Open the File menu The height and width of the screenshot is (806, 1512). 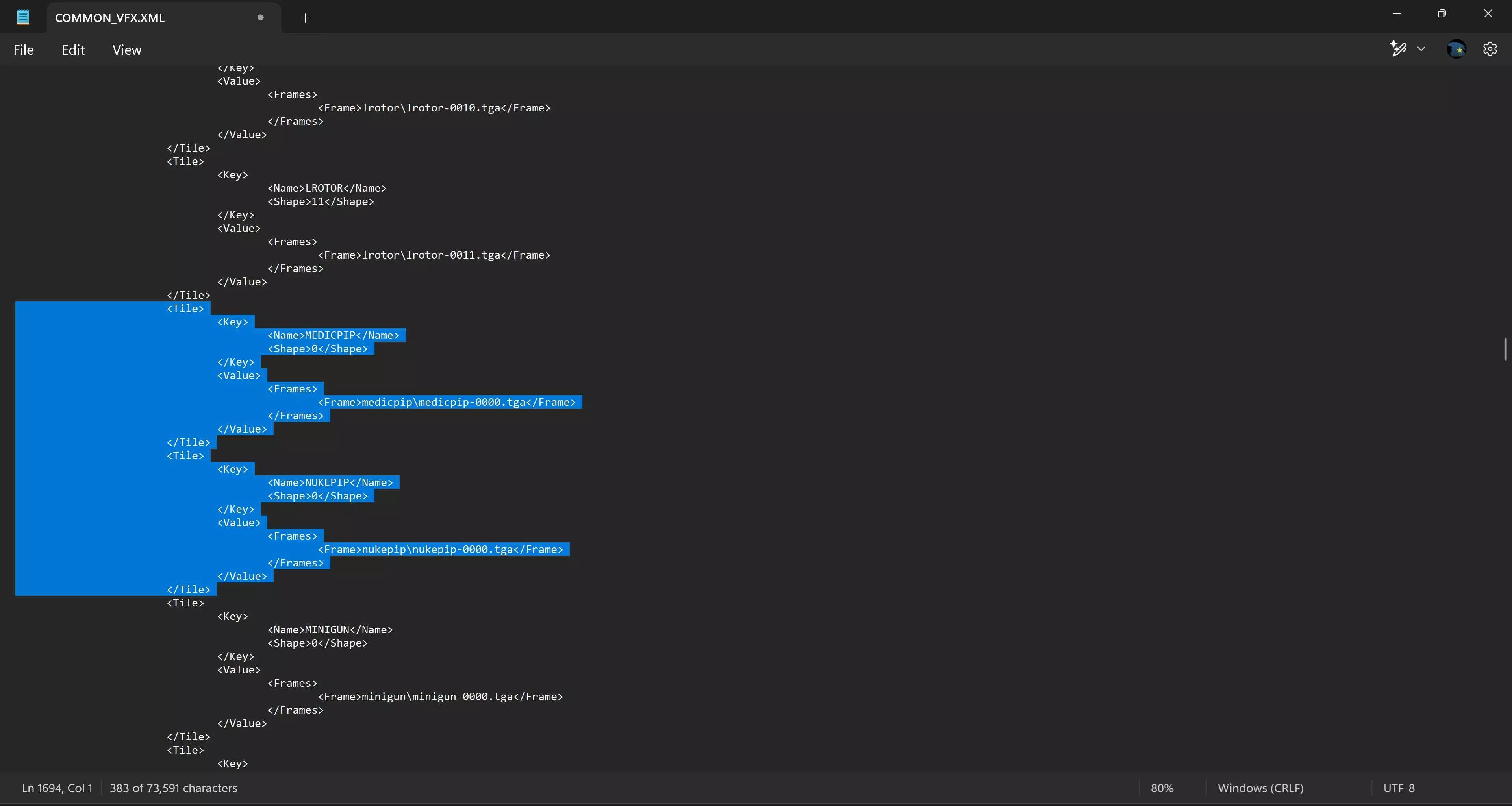pyautogui.click(x=24, y=50)
